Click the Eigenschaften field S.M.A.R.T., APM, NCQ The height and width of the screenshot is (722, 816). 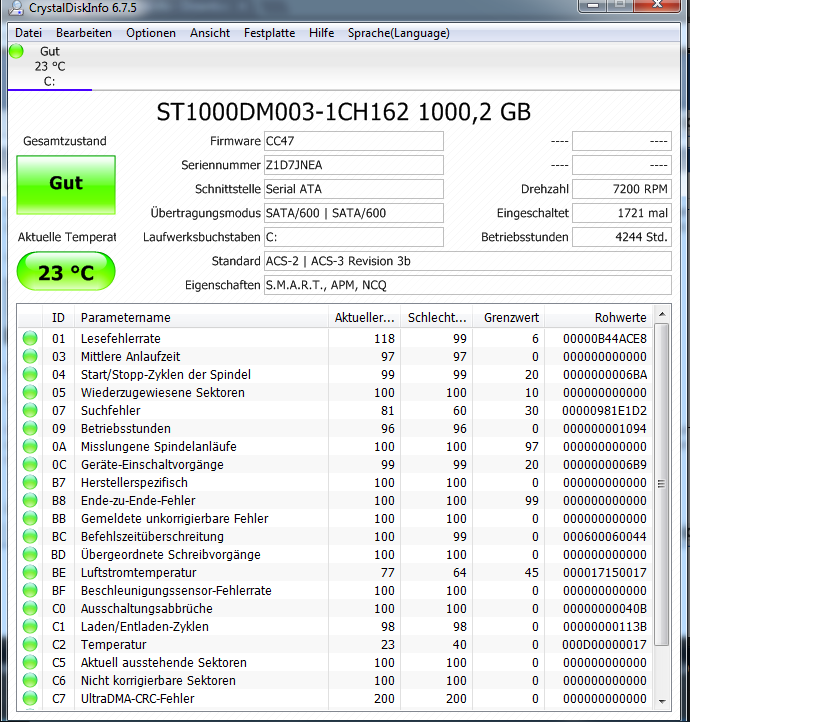point(468,285)
